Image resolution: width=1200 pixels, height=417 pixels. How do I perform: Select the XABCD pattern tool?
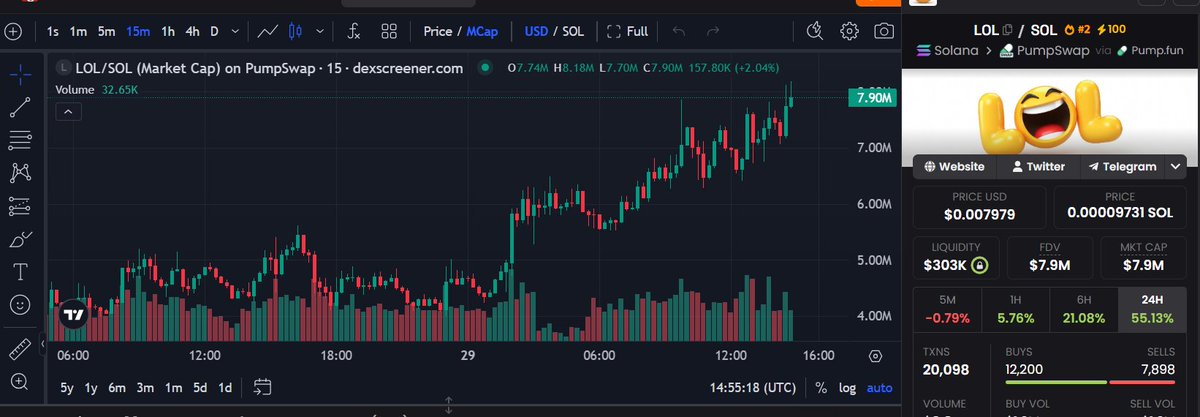(x=20, y=174)
